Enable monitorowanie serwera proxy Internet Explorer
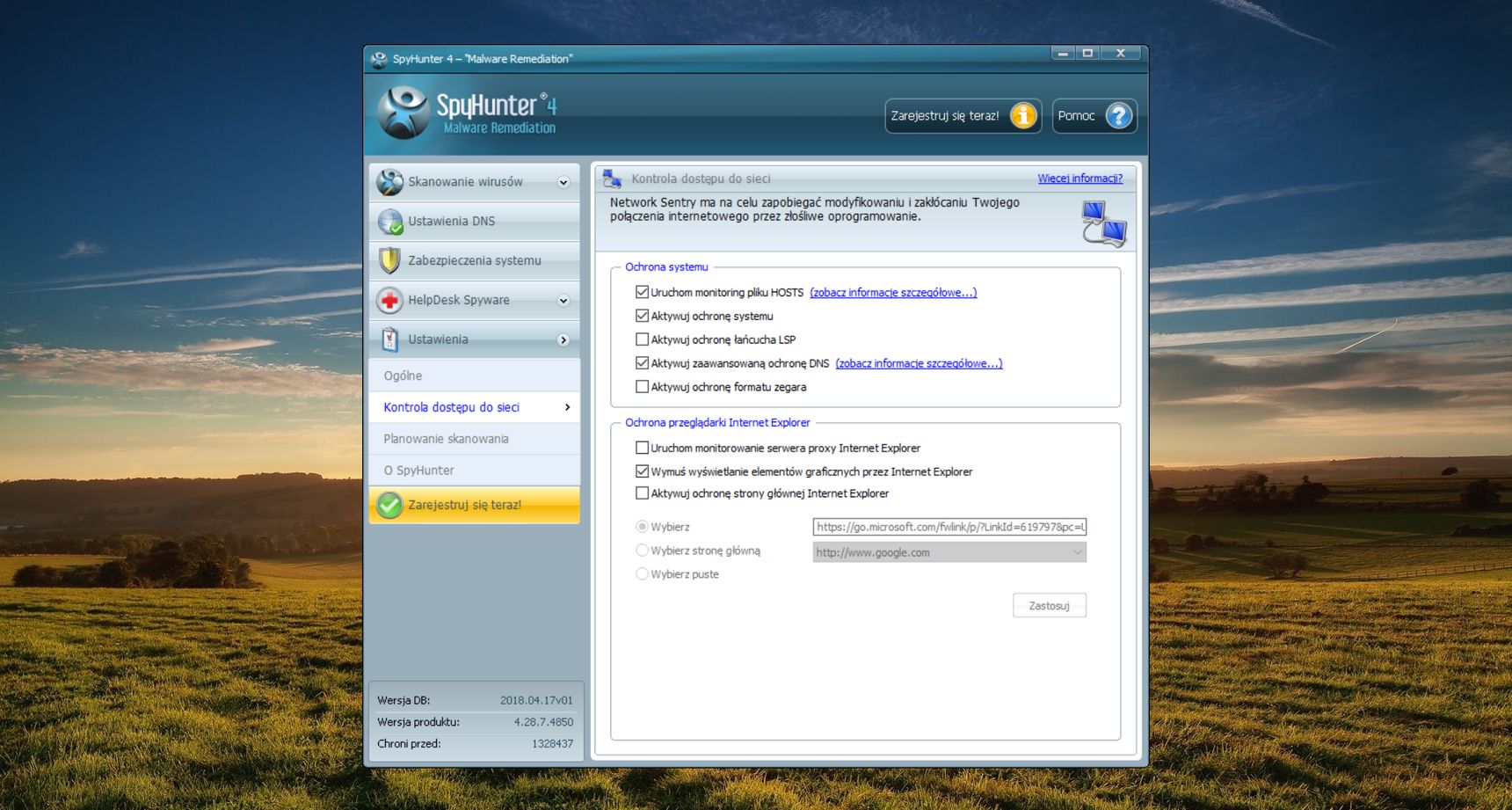The image size is (1512, 810). (642, 448)
